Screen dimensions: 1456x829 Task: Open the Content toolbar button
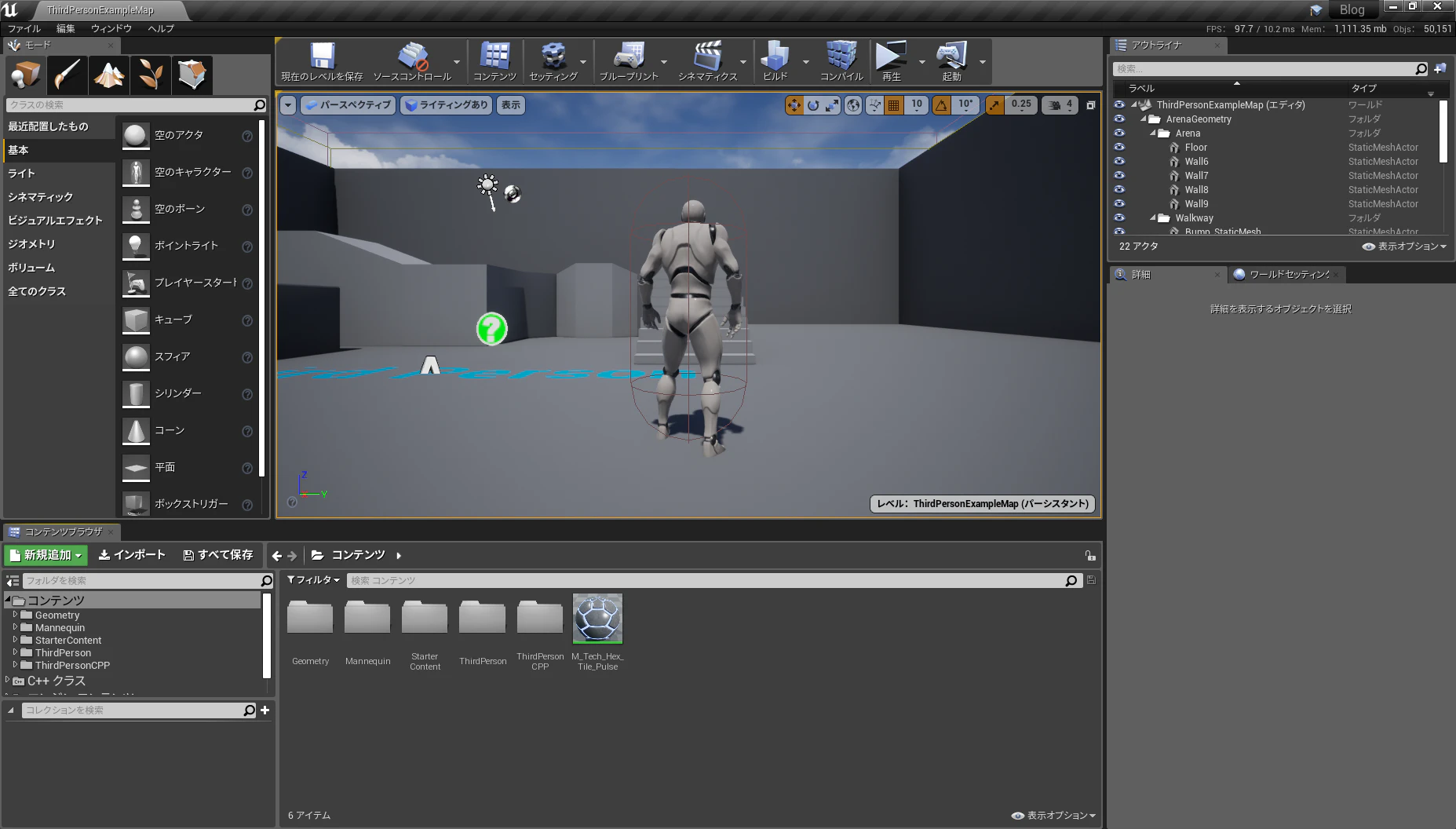pos(494,61)
